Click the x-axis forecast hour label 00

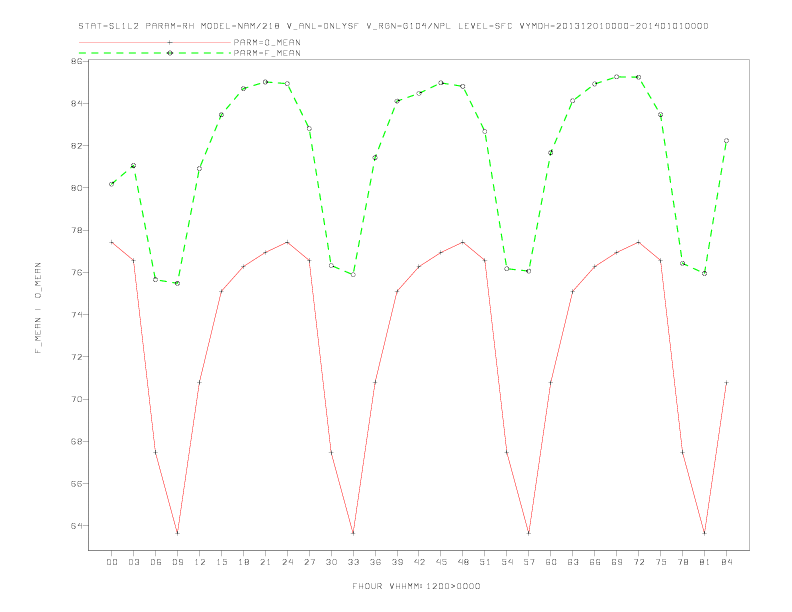point(112,562)
